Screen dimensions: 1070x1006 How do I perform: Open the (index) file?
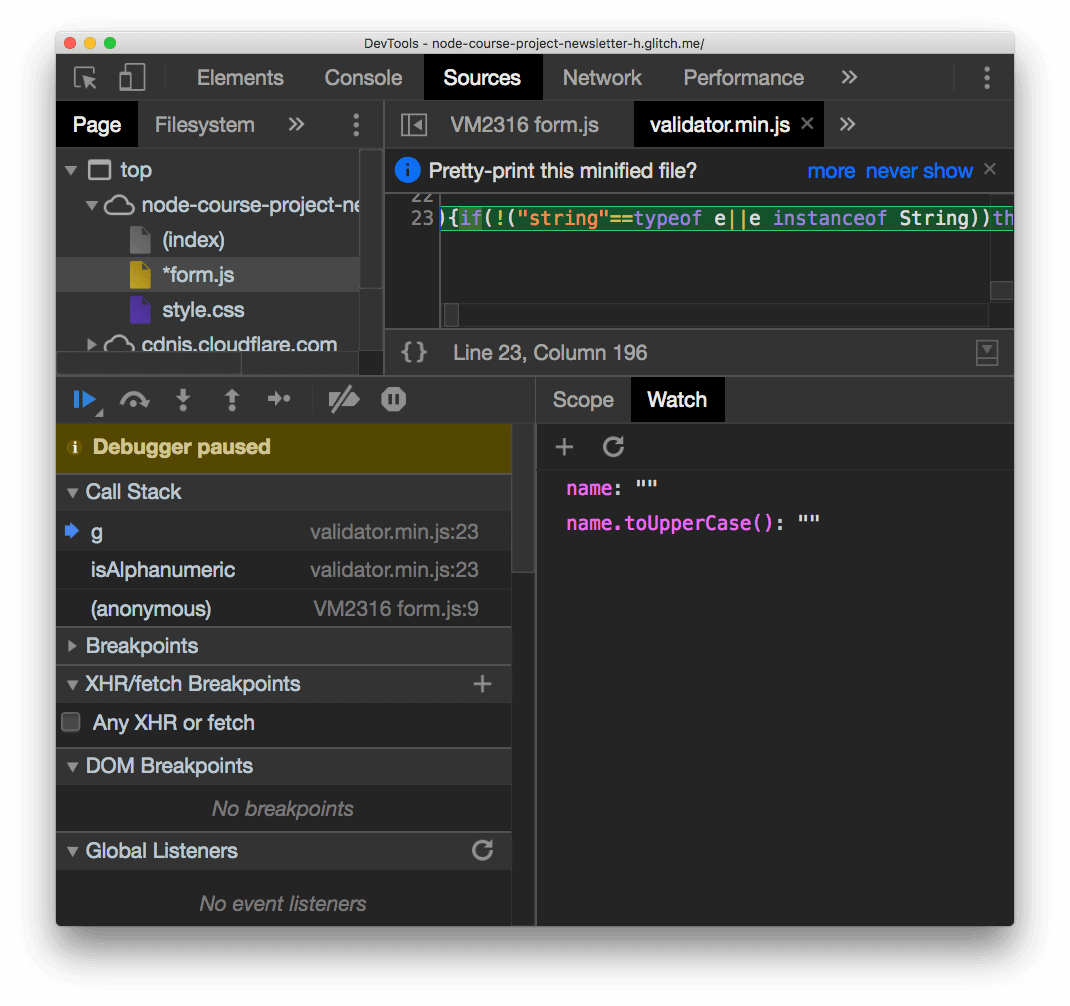click(193, 240)
